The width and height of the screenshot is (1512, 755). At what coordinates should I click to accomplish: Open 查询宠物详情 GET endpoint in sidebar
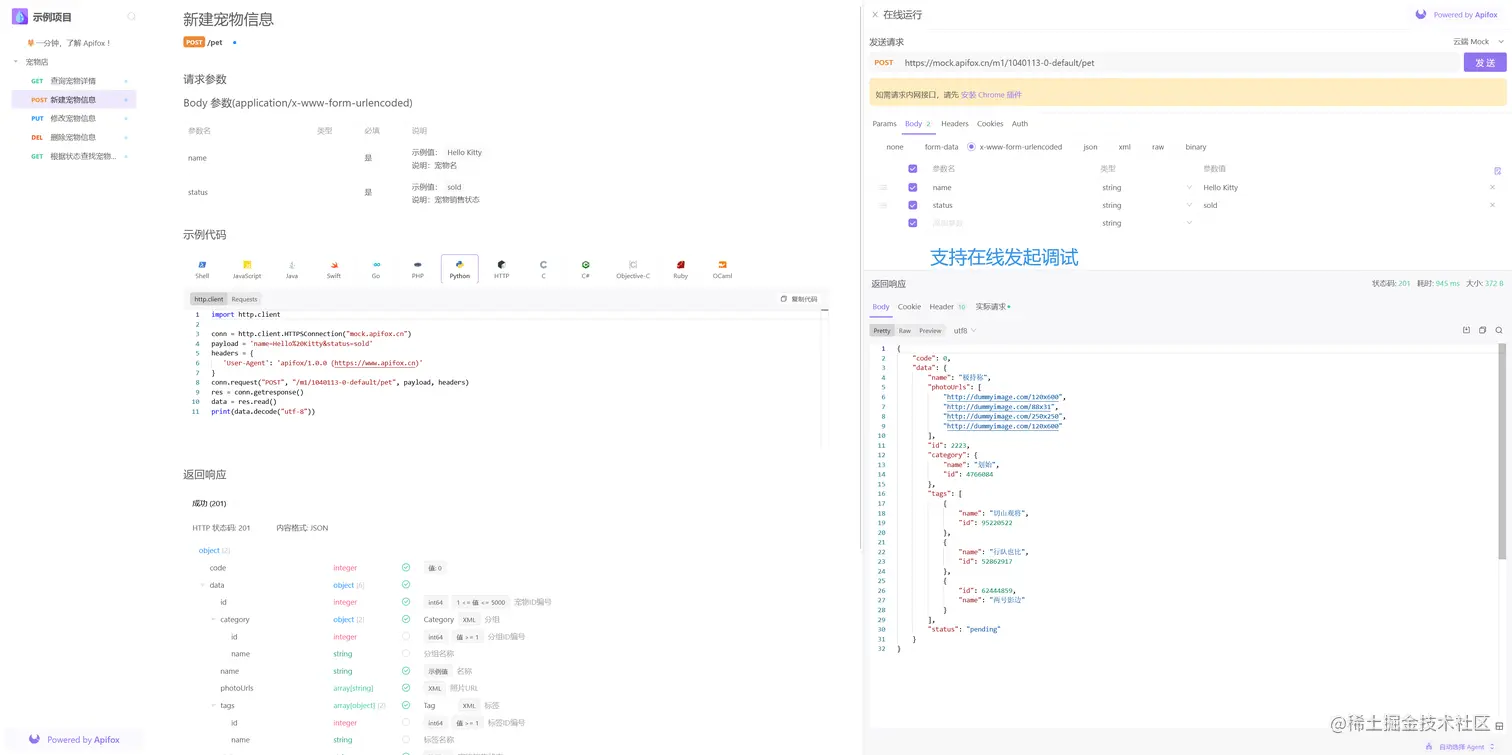click(73, 81)
